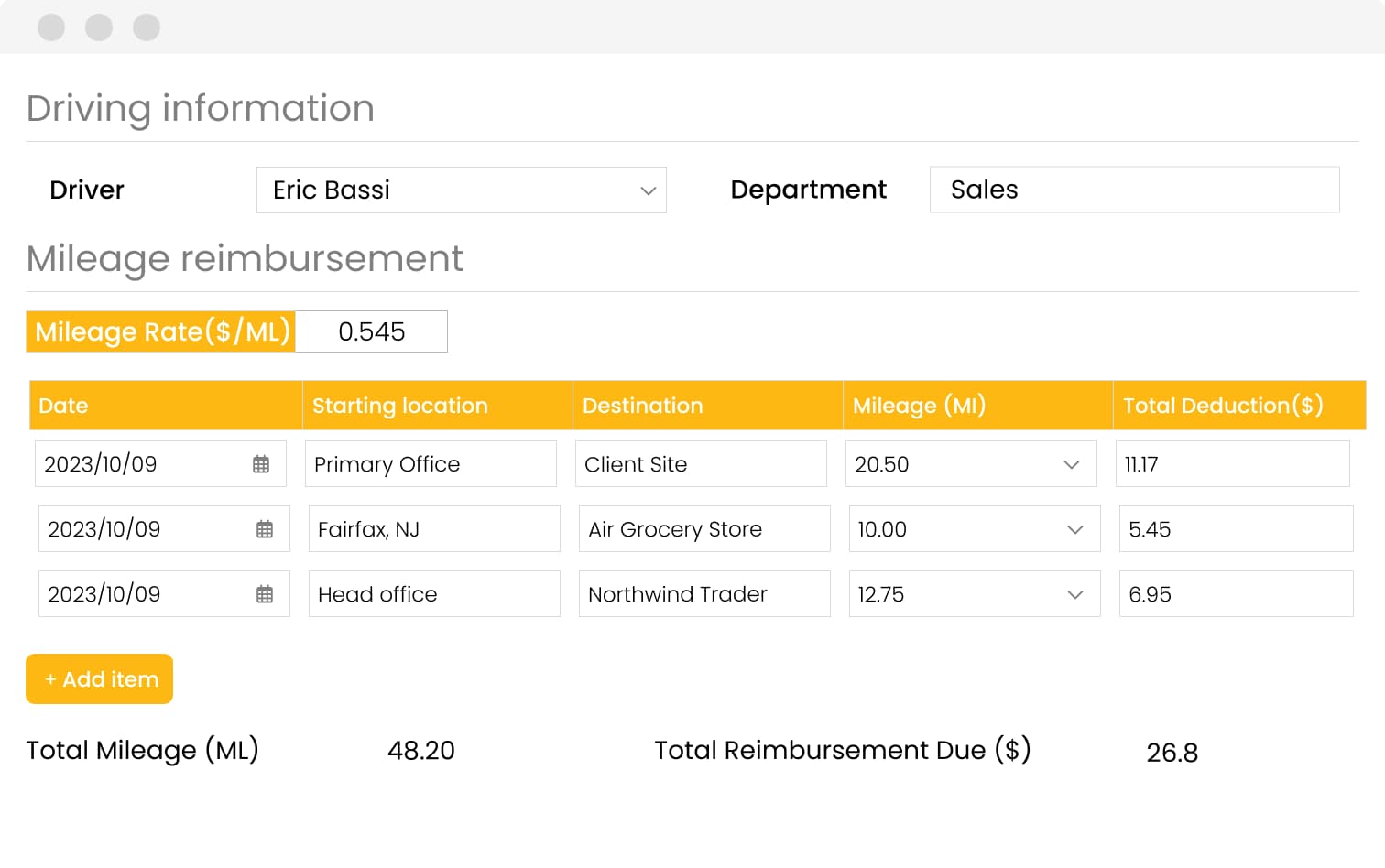Edit the Head office starting location

tap(434, 594)
